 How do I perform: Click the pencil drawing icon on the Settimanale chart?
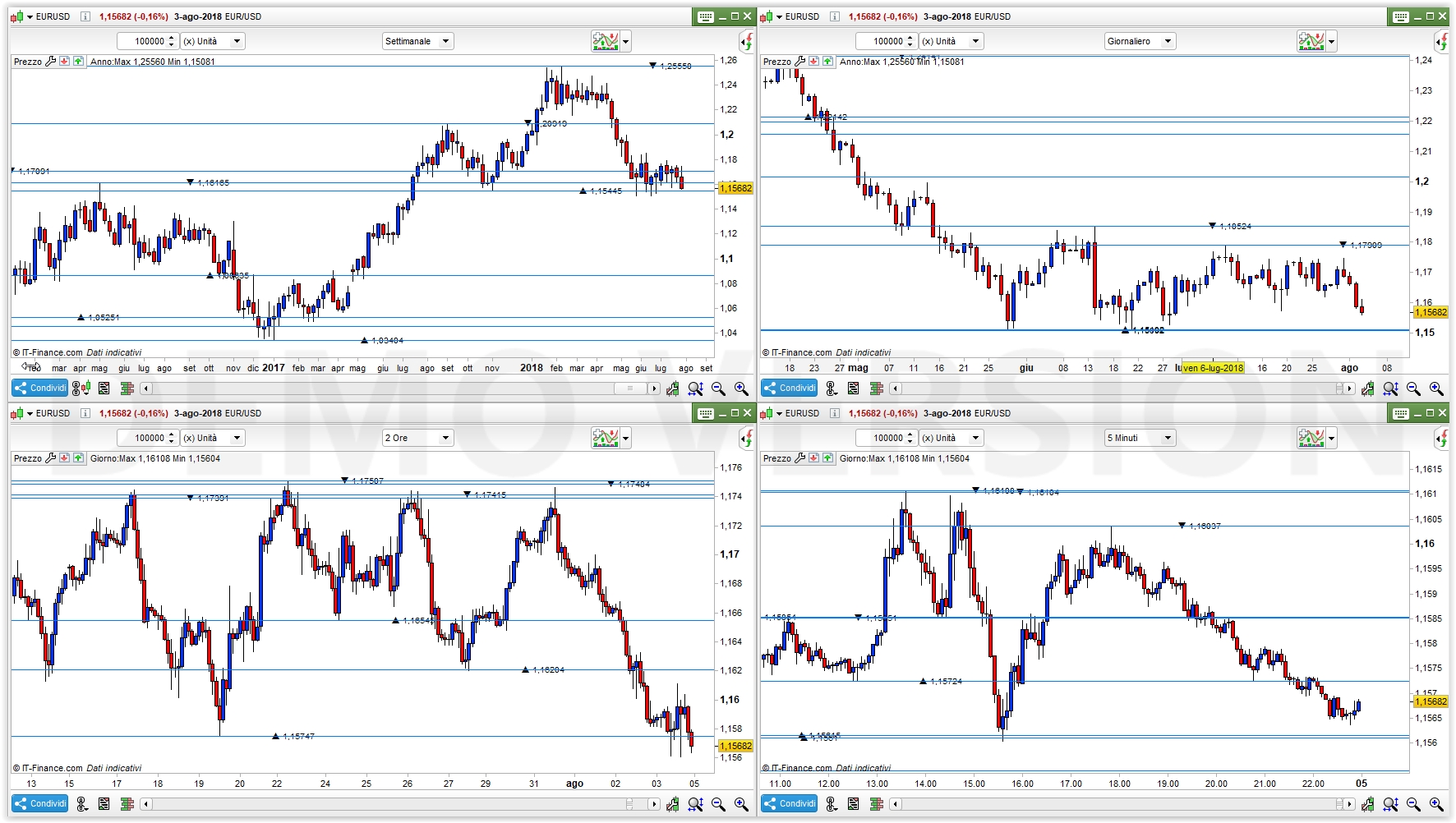(673, 389)
